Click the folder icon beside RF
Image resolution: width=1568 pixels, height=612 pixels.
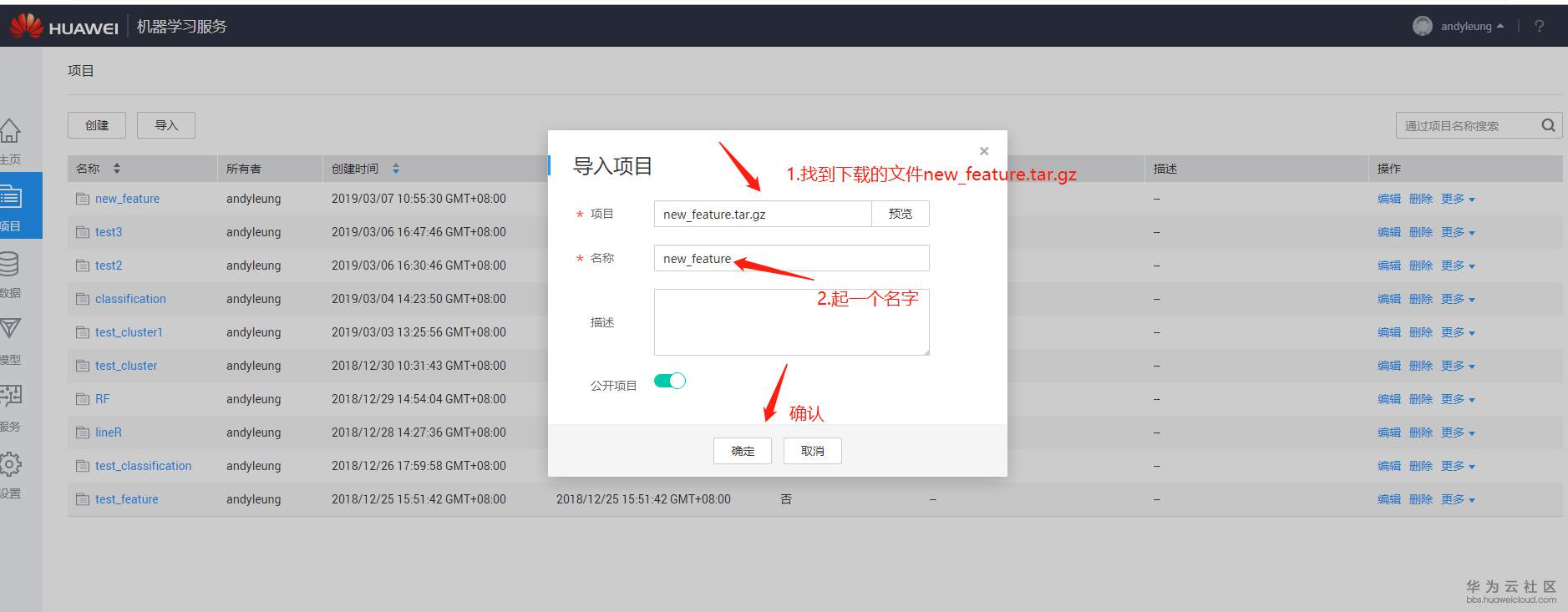[83, 399]
